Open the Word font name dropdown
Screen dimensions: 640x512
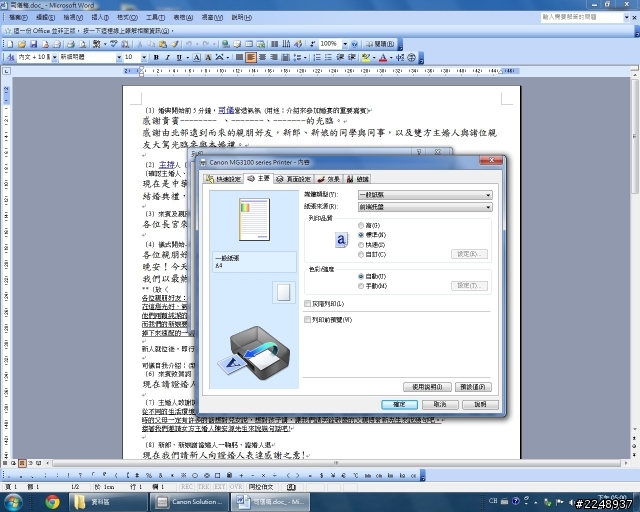point(119,58)
